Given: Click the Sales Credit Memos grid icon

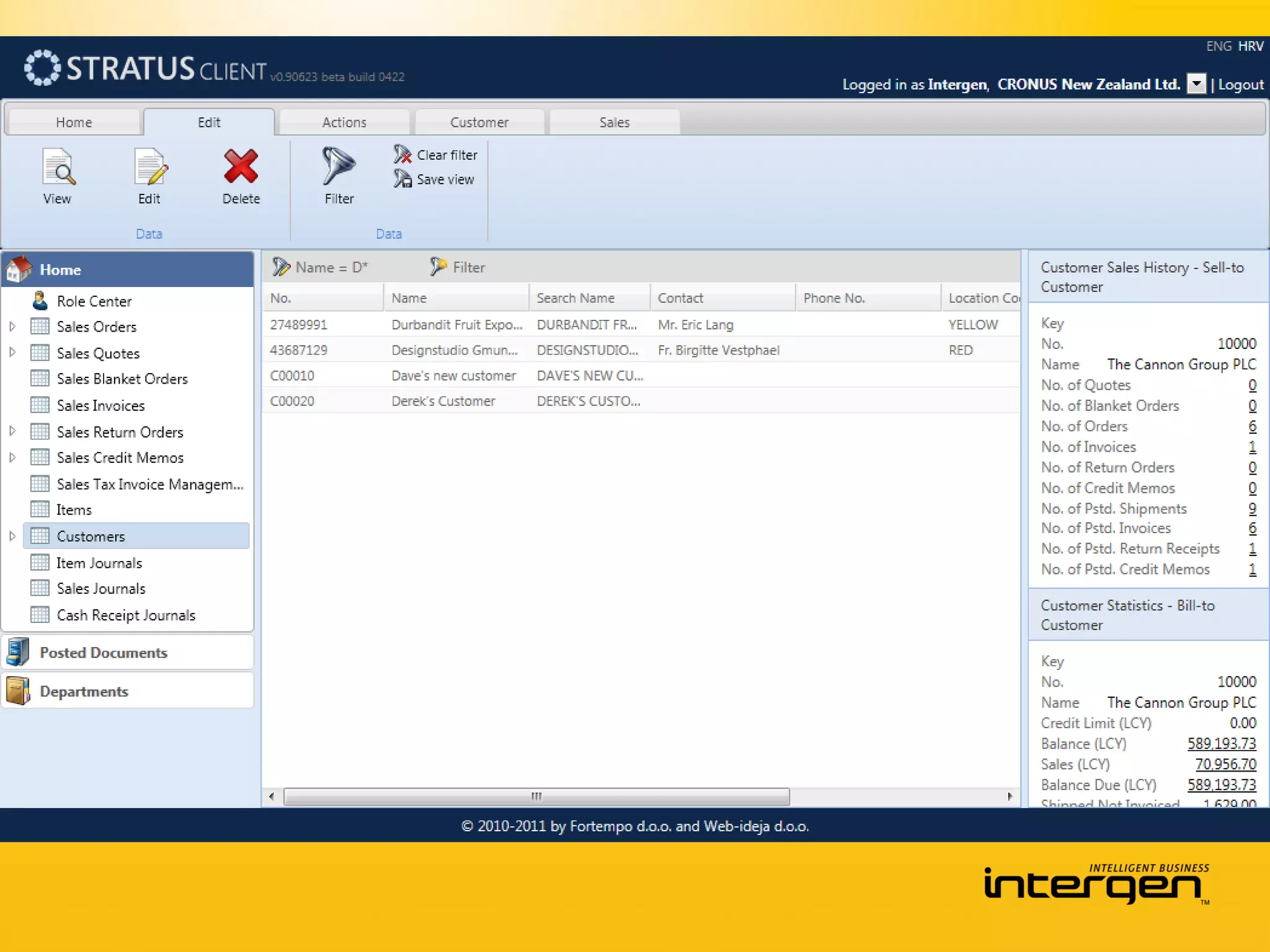Looking at the screenshot, I should pos(40,457).
